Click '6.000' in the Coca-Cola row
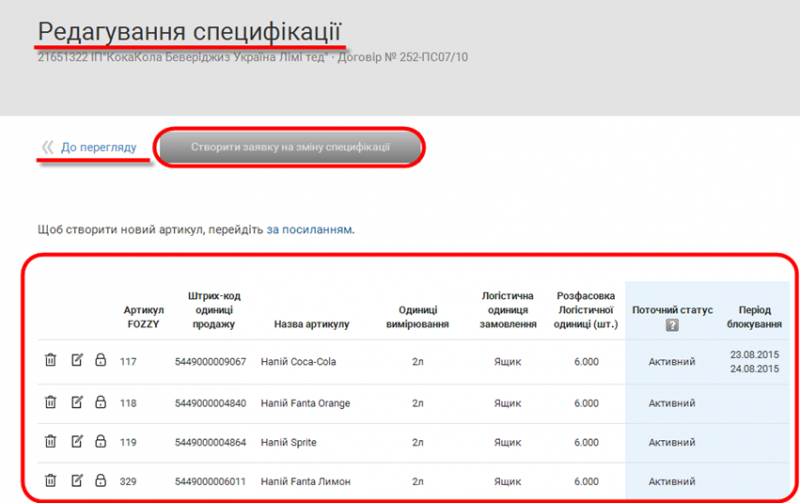This screenshot has width=800, height=503. [x=586, y=362]
